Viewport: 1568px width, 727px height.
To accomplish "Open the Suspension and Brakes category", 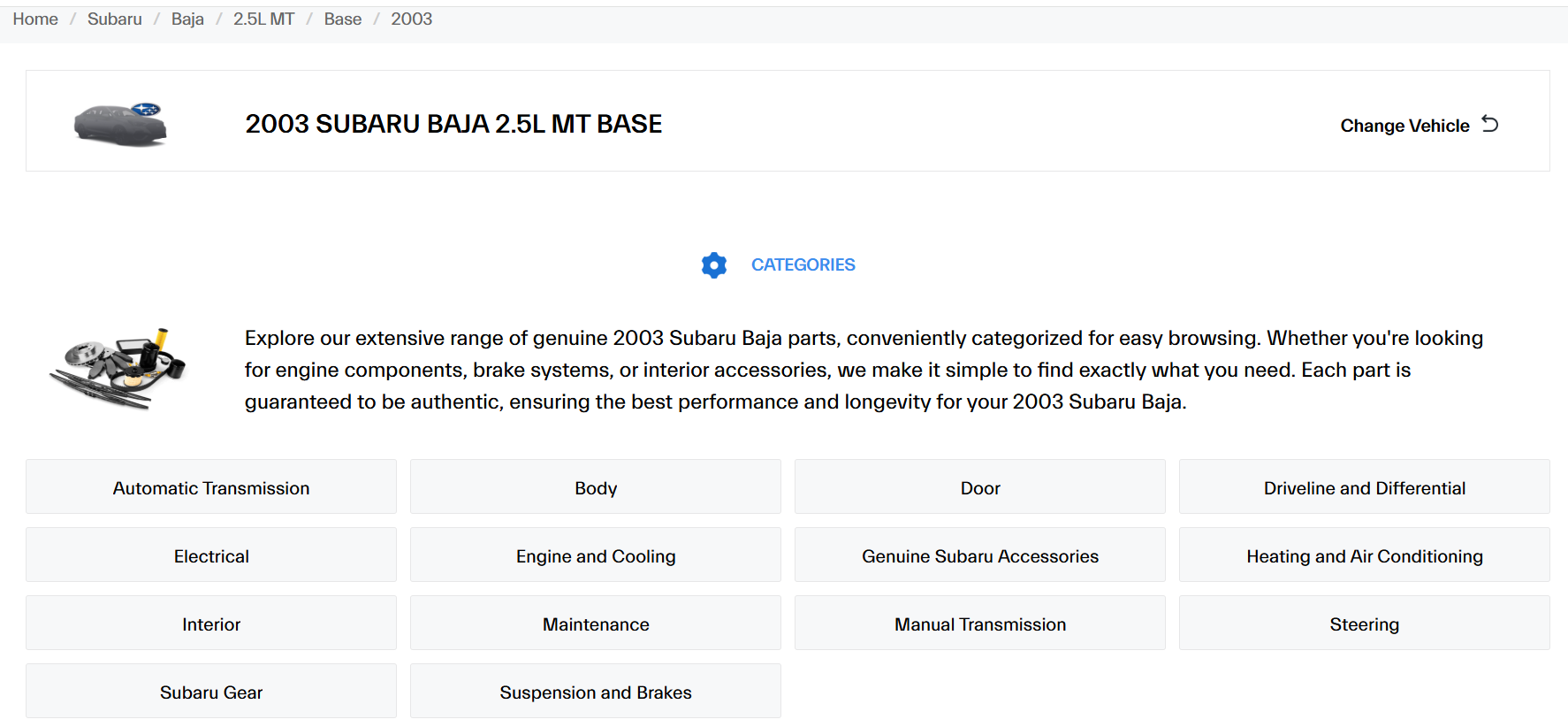I will 595,692.
